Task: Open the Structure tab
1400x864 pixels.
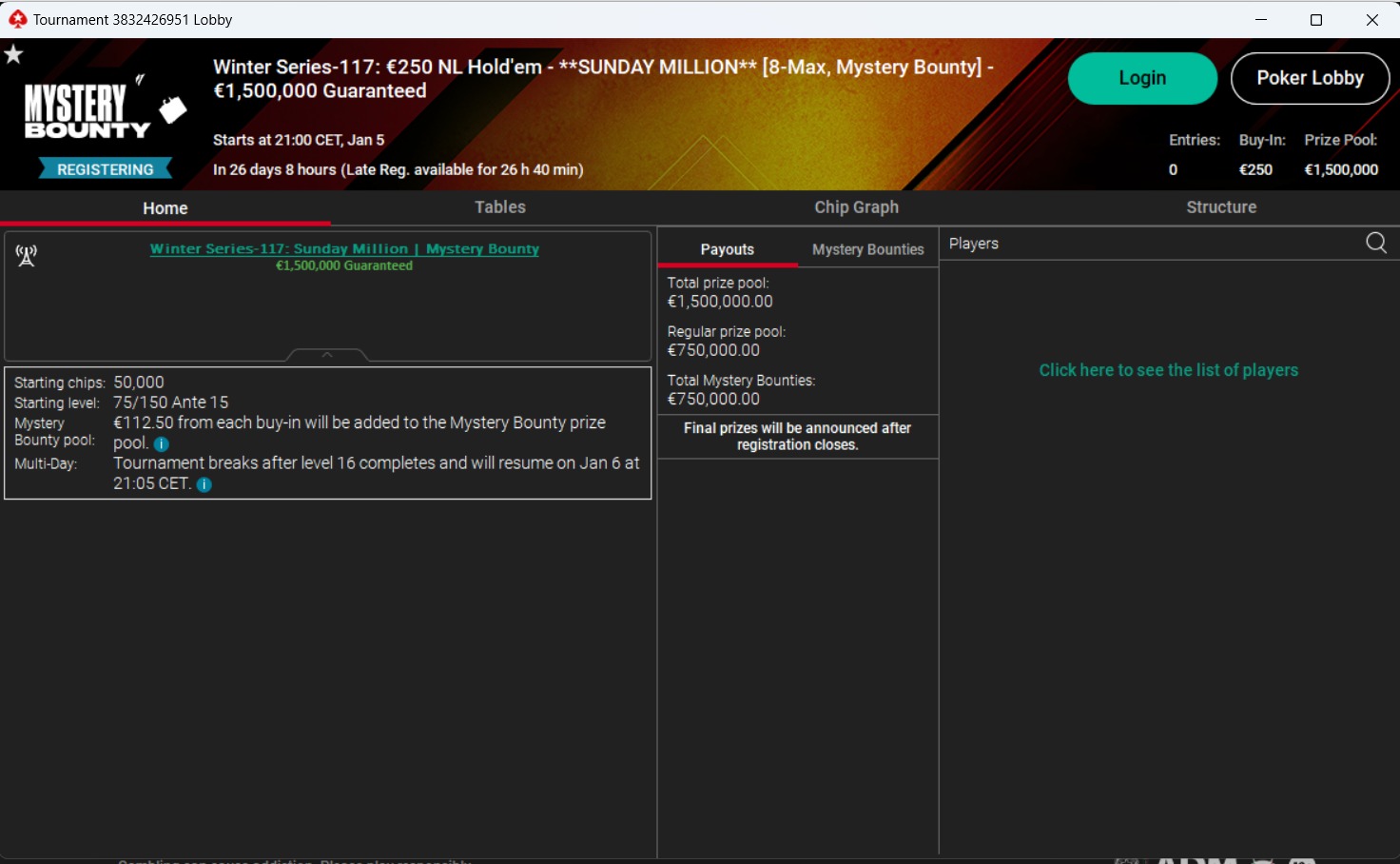Action: coord(1221,206)
